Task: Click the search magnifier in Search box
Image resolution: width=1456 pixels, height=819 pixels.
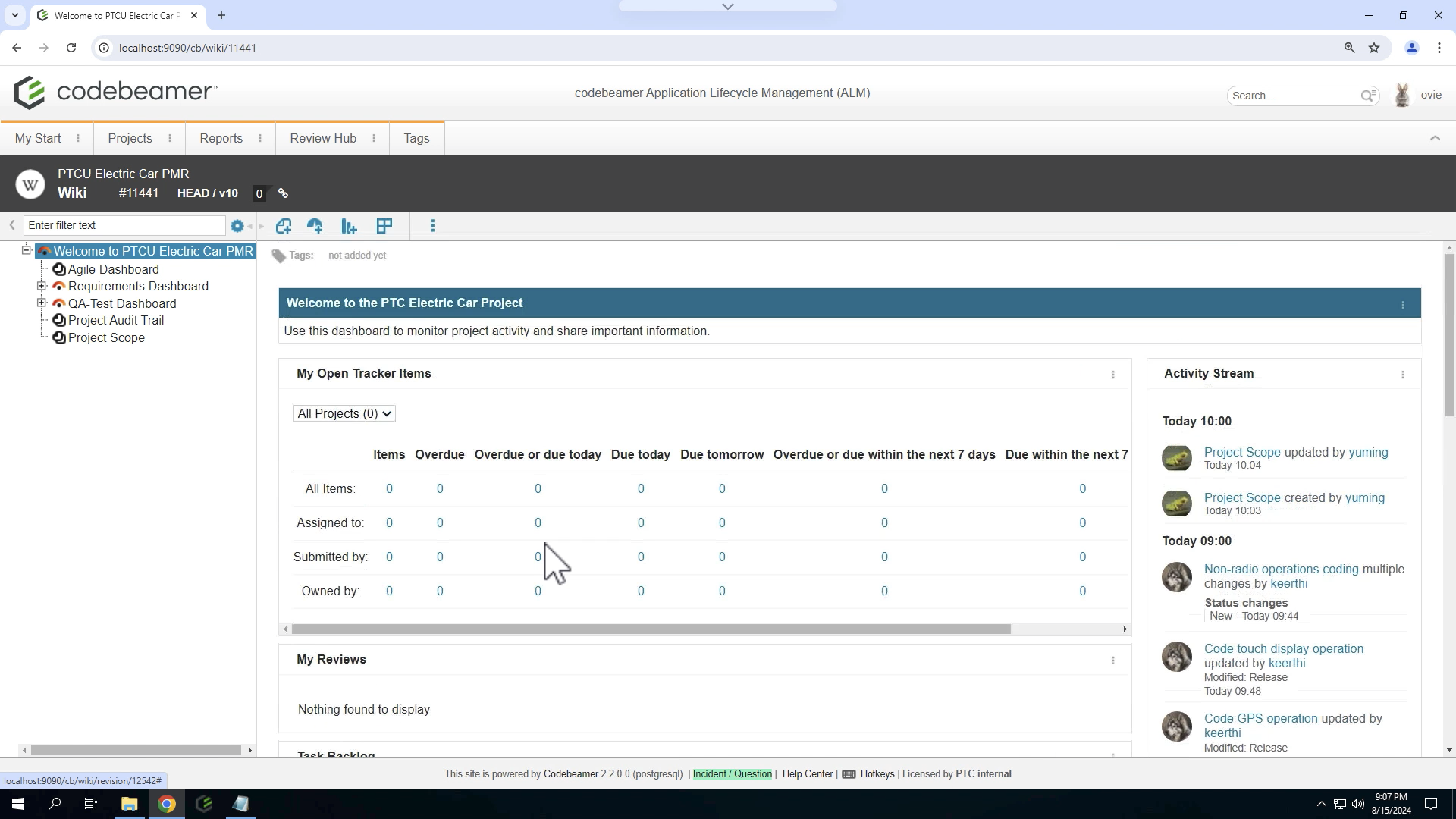Action: tap(1368, 96)
